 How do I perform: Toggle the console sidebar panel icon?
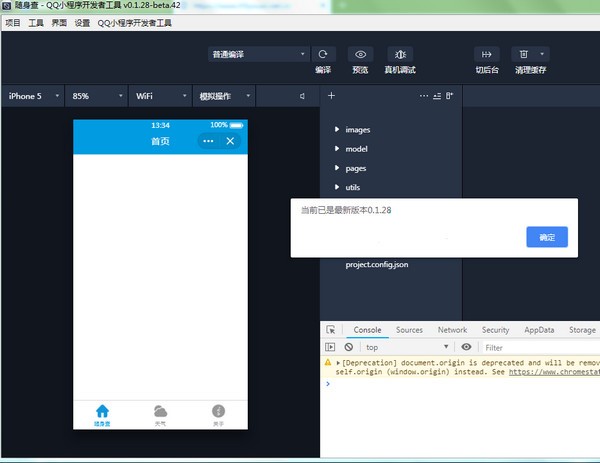330,347
